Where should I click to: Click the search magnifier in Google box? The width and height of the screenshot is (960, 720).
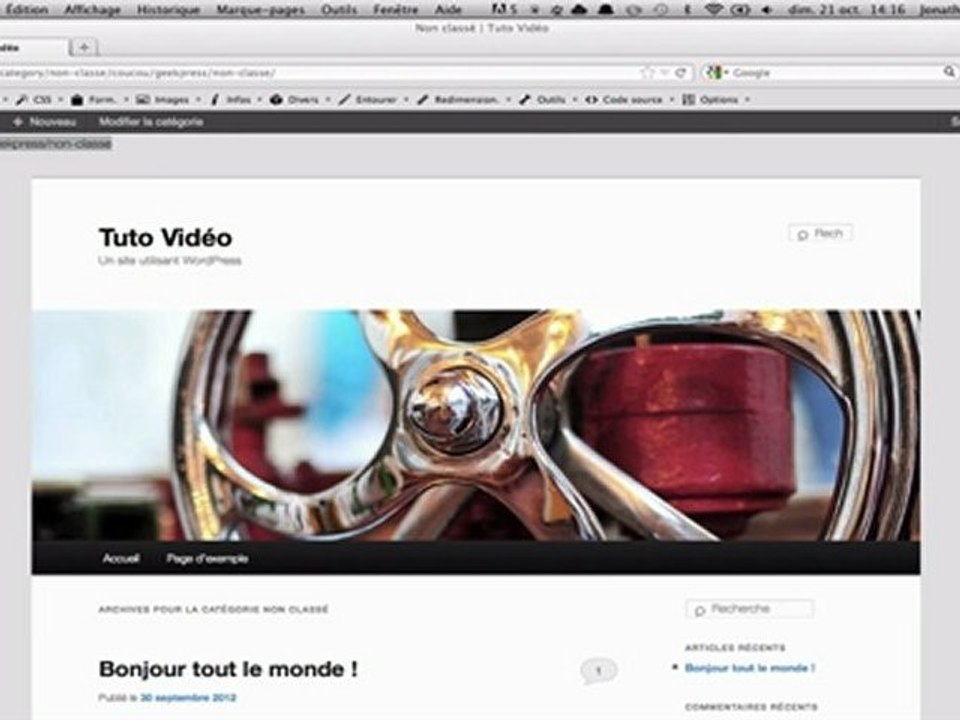(x=949, y=72)
